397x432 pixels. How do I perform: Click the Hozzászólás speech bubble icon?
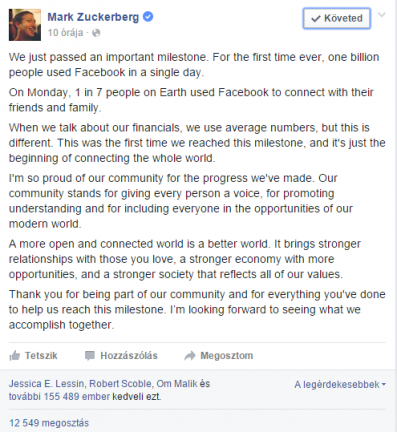point(90,356)
